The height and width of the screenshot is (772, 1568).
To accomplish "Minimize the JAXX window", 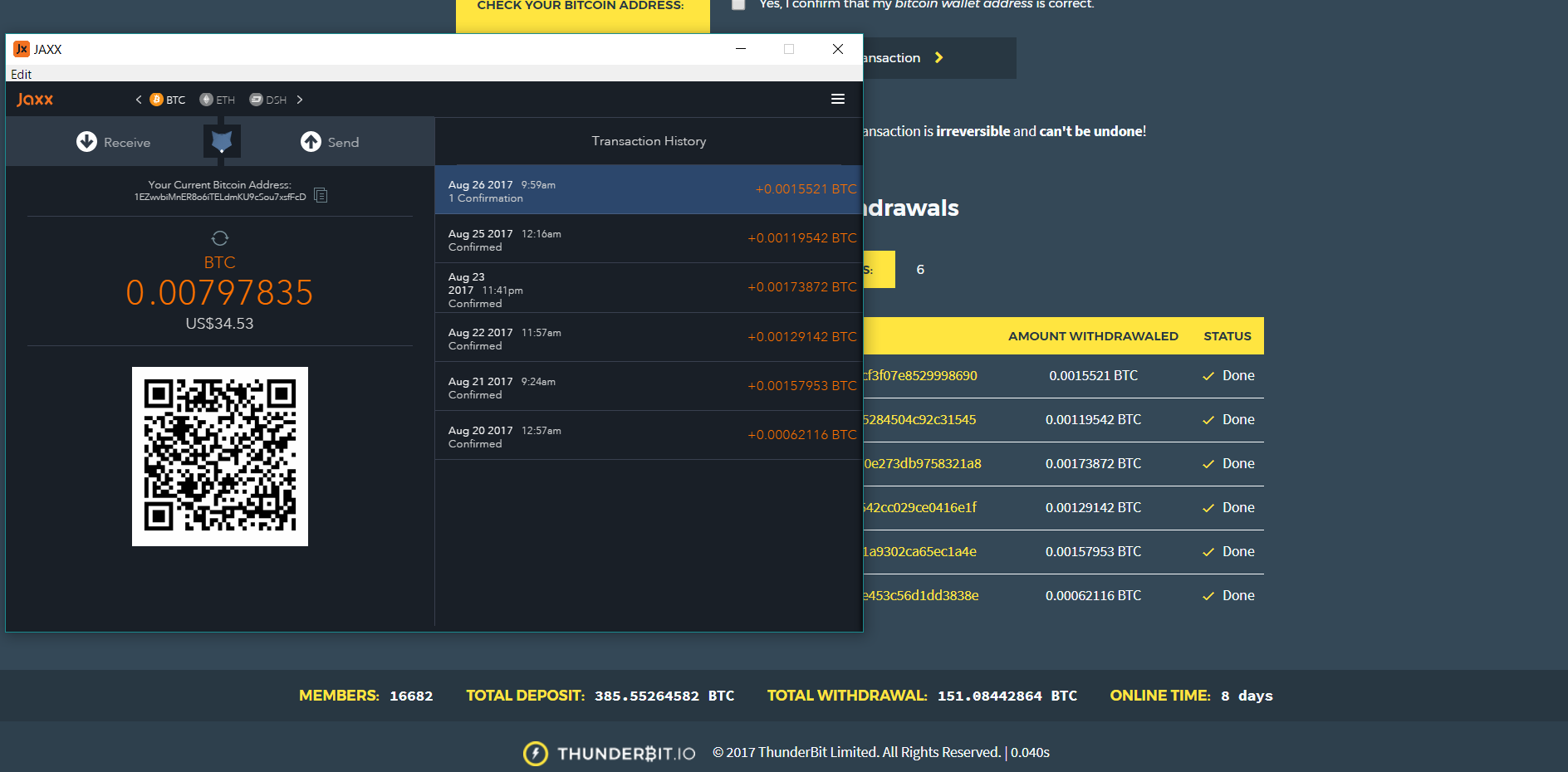I will (x=741, y=49).
